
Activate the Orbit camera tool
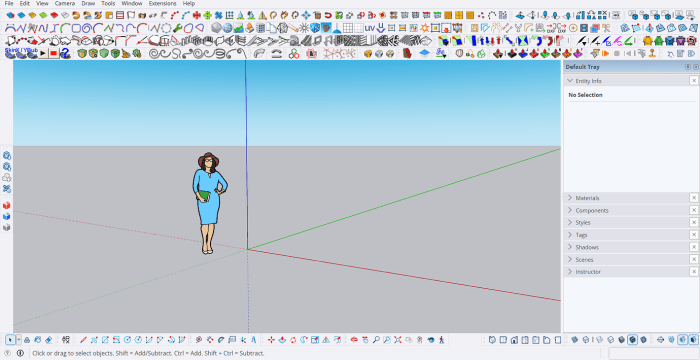point(354,340)
